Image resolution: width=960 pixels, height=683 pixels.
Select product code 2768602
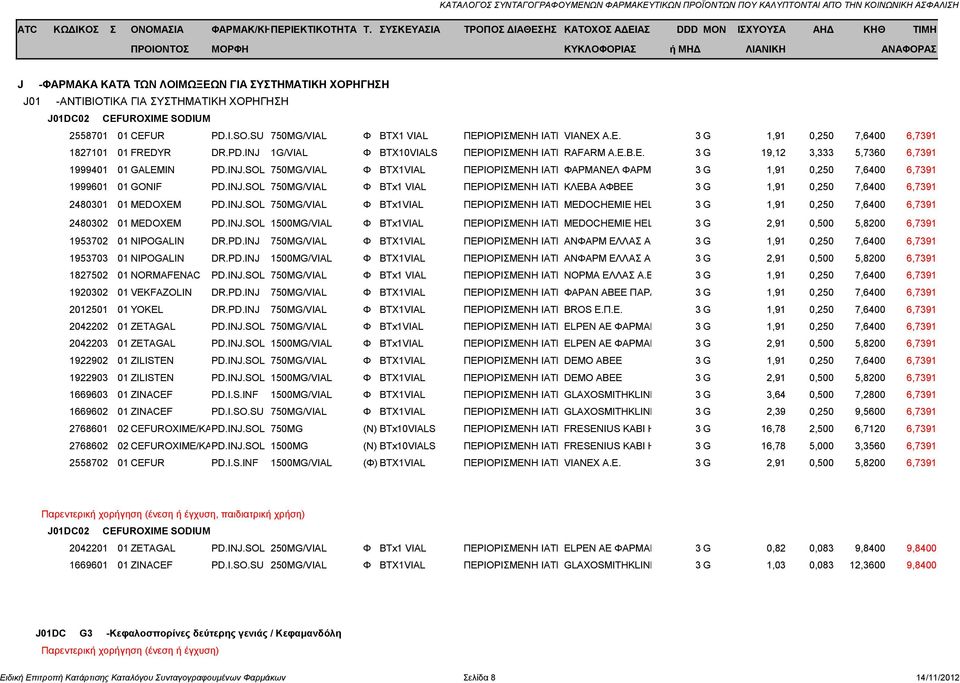click(88, 446)
